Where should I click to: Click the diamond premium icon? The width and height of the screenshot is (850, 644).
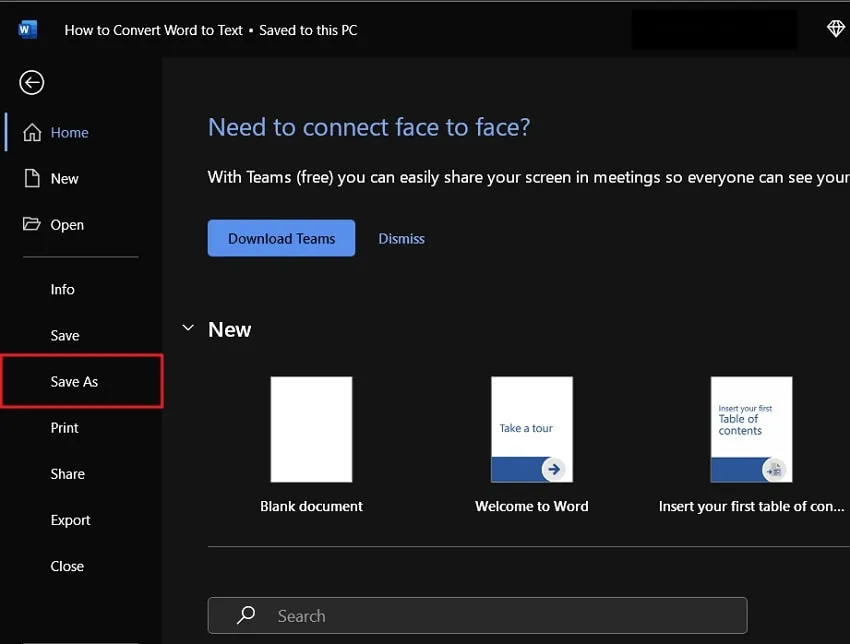pos(836,29)
